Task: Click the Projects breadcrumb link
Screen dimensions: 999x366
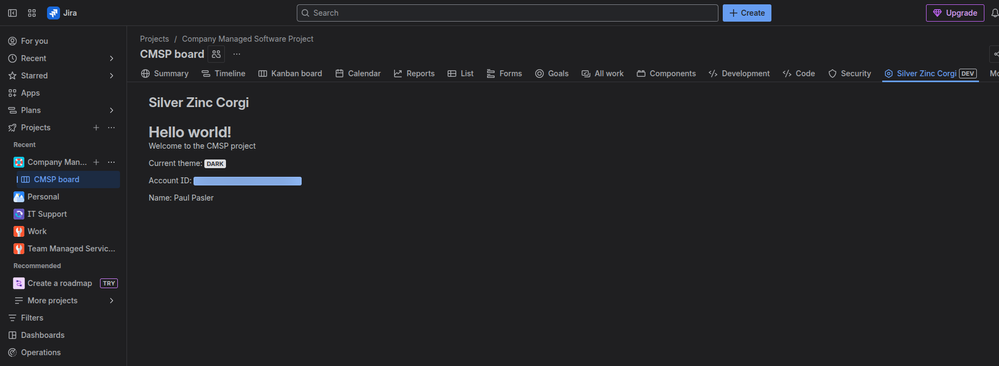Action: [154, 39]
